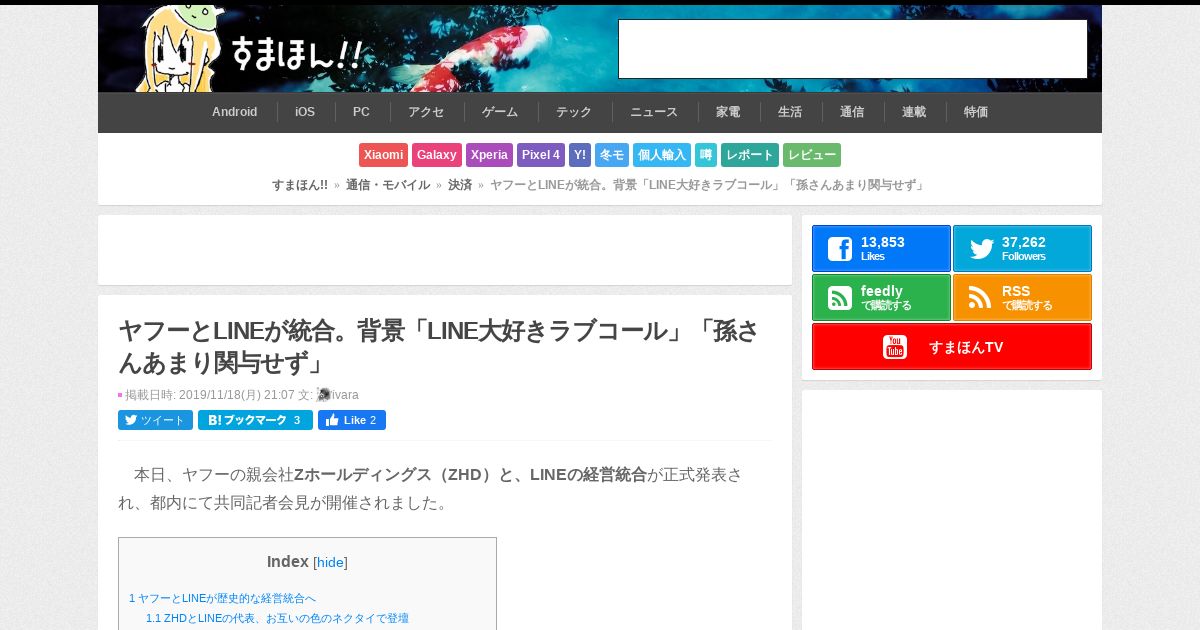Open the ニュース menu item

[x=654, y=112]
